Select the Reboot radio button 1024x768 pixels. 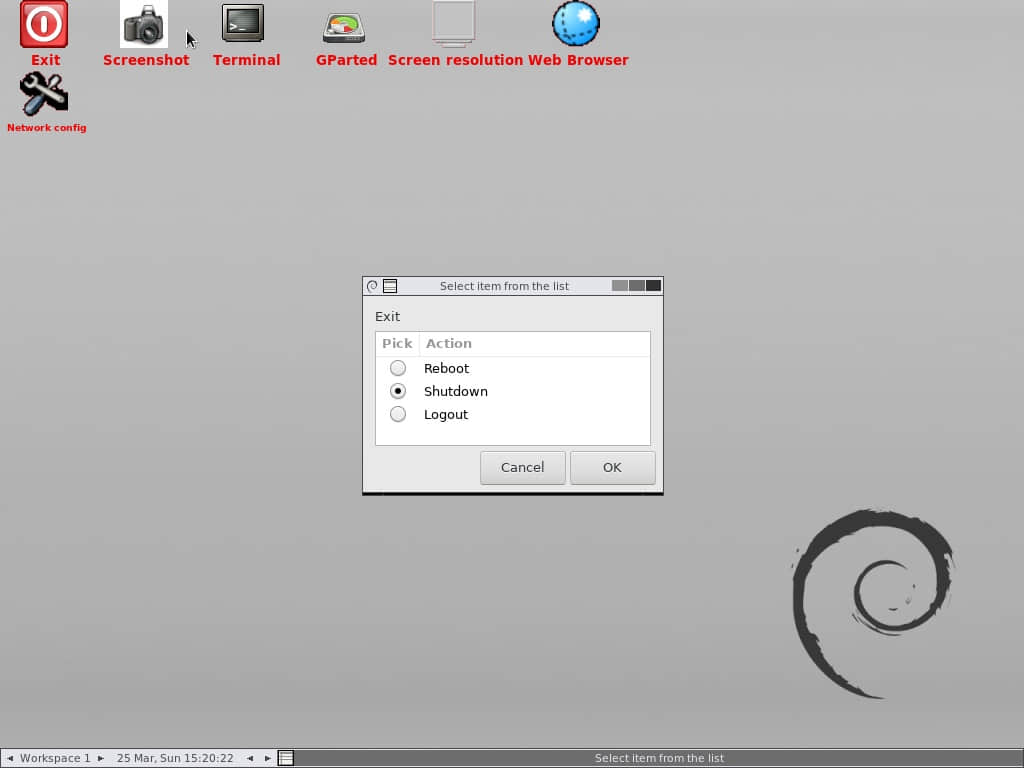point(398,368)
